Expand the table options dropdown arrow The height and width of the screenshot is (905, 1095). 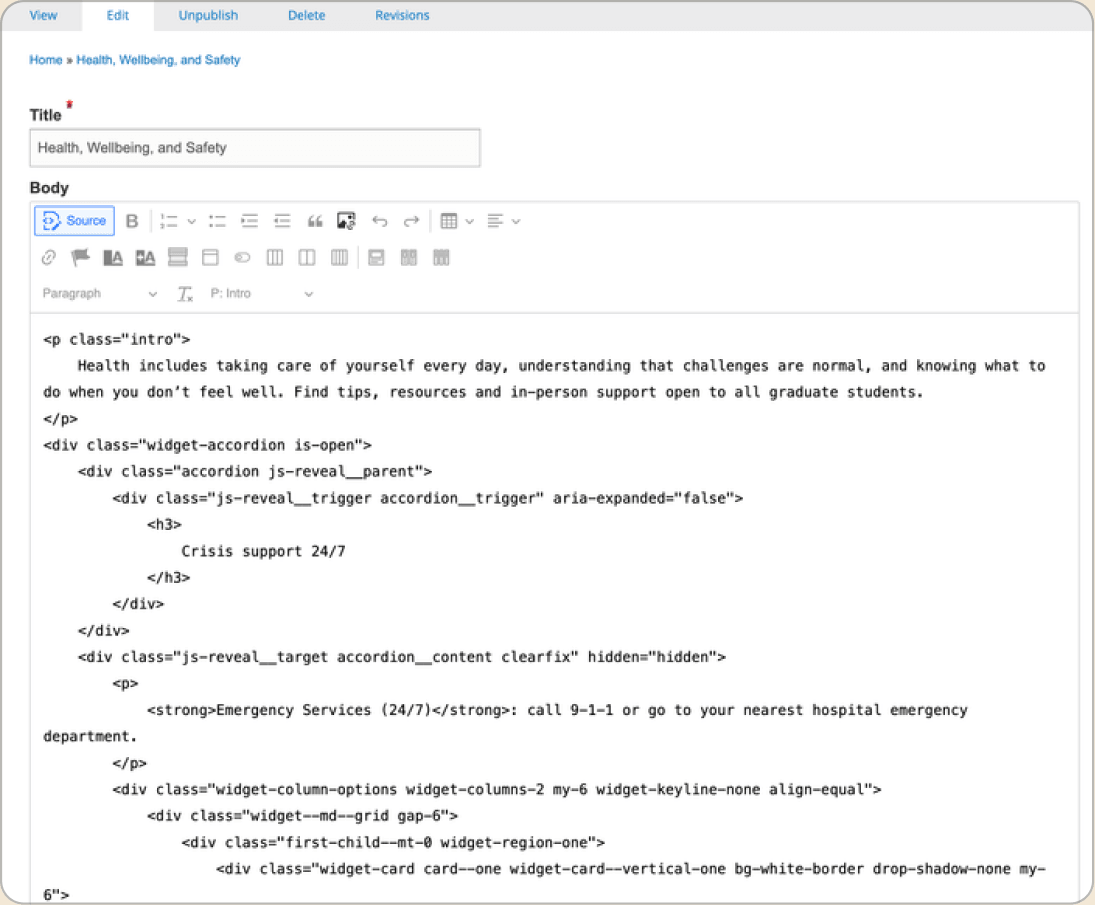coord(469,221)
